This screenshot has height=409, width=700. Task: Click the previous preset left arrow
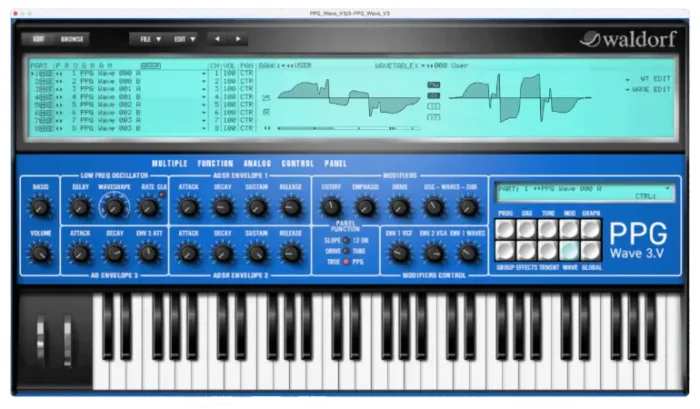(219, 39)
